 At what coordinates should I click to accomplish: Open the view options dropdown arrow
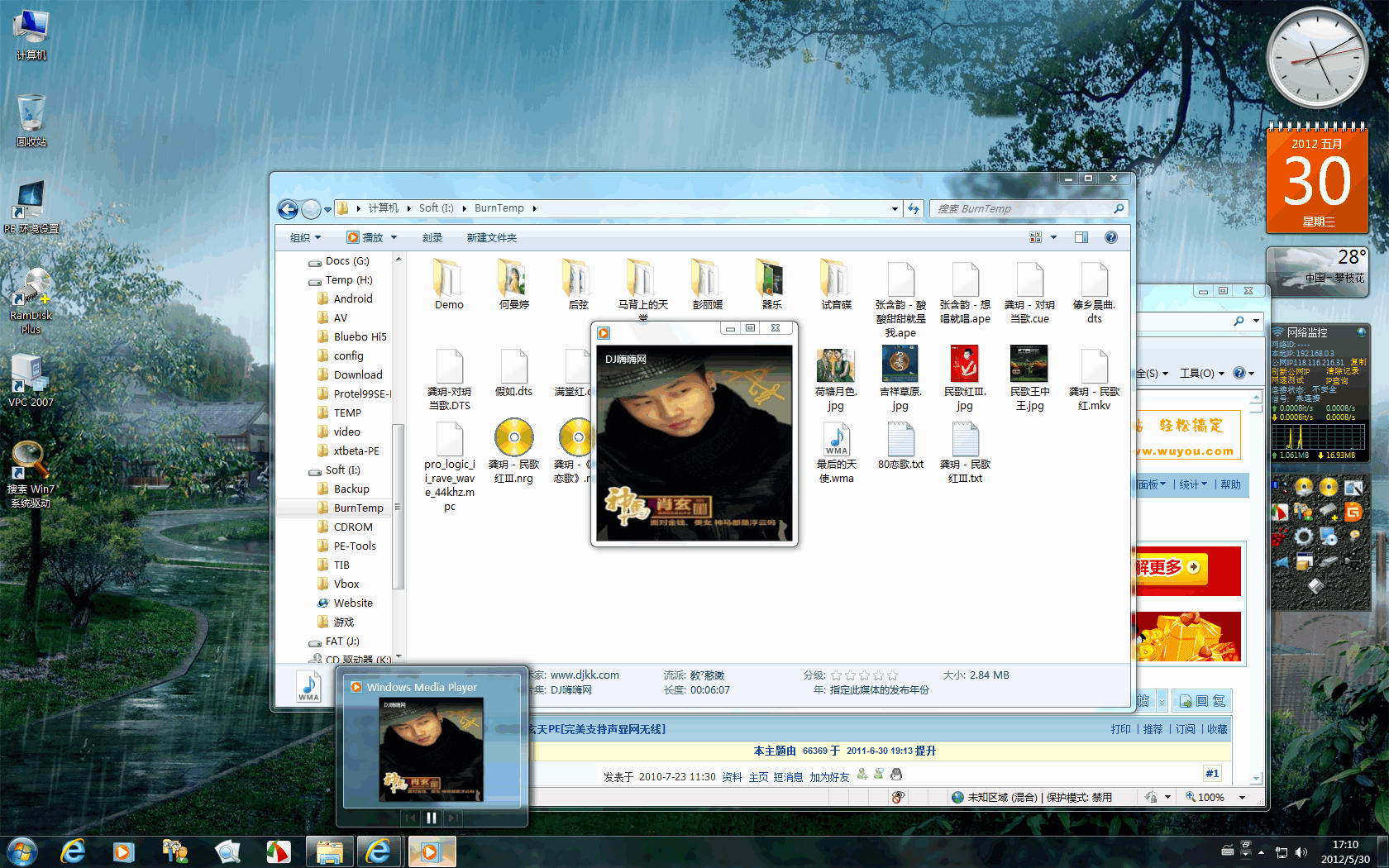(1053, 237)
